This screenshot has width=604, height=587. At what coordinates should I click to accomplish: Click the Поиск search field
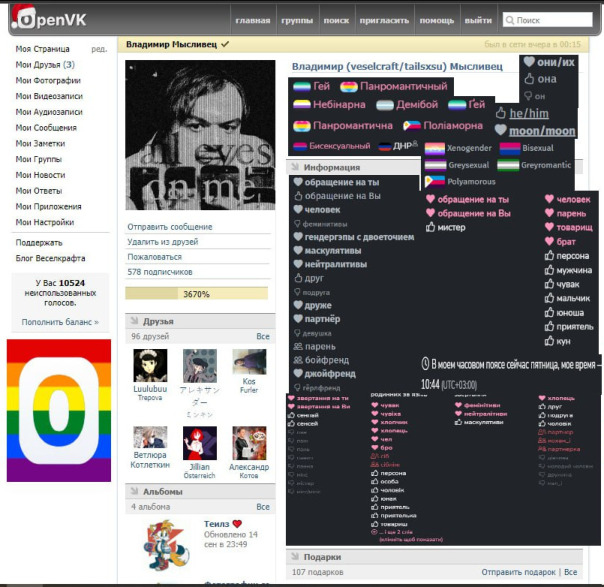point(547,20)
